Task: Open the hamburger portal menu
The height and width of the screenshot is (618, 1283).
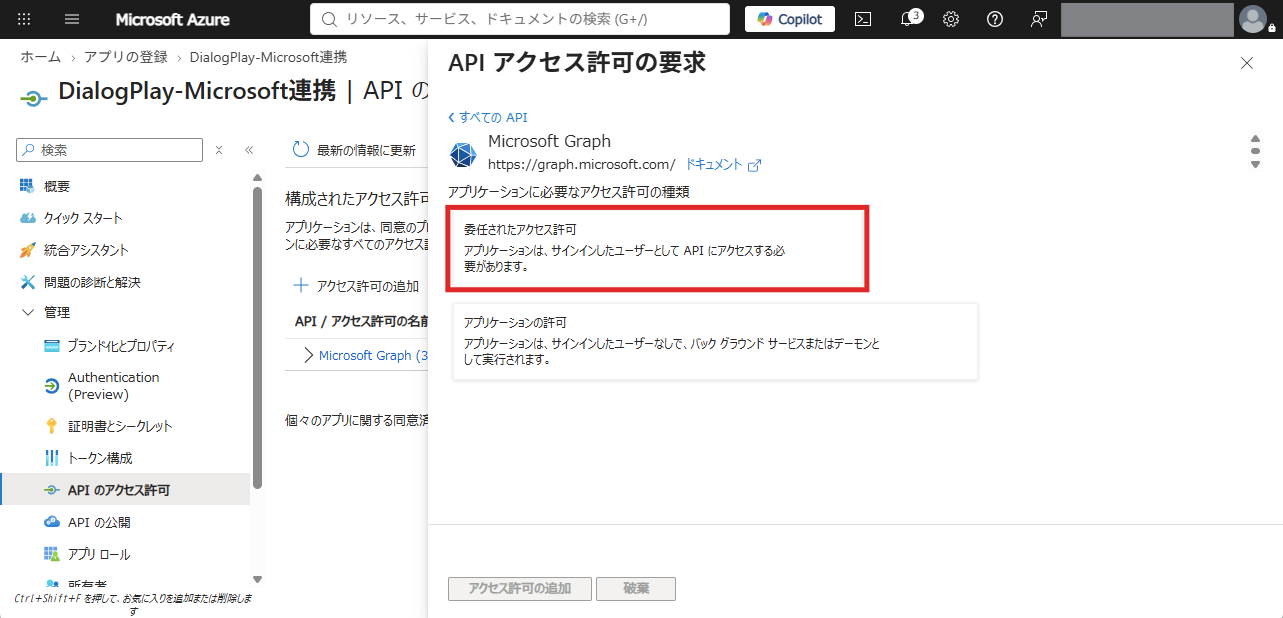Action: click(x=72, y=19)
